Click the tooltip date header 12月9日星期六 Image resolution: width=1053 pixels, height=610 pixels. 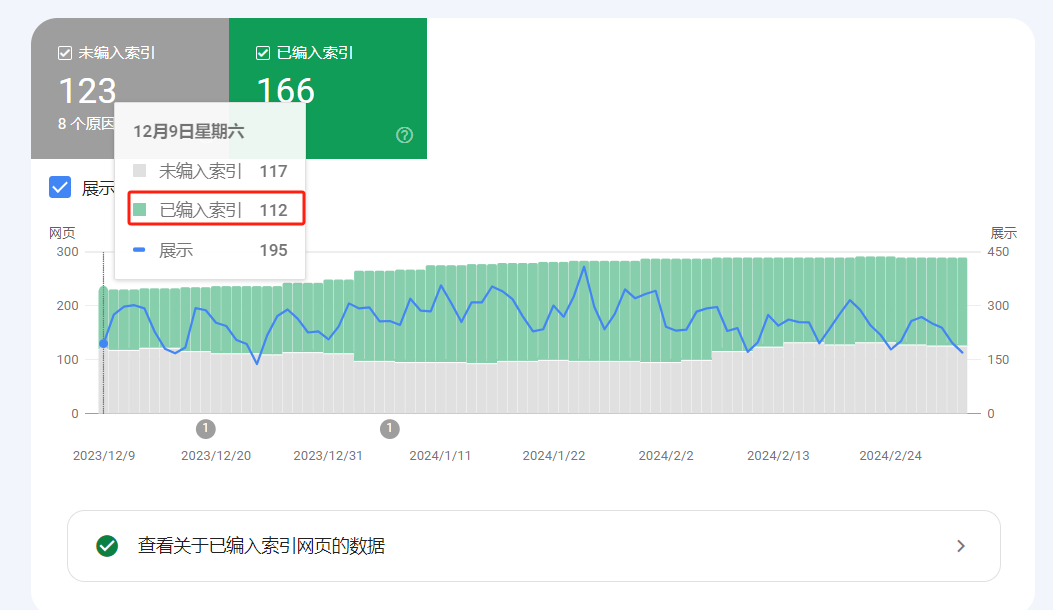(x=189, y=131)
